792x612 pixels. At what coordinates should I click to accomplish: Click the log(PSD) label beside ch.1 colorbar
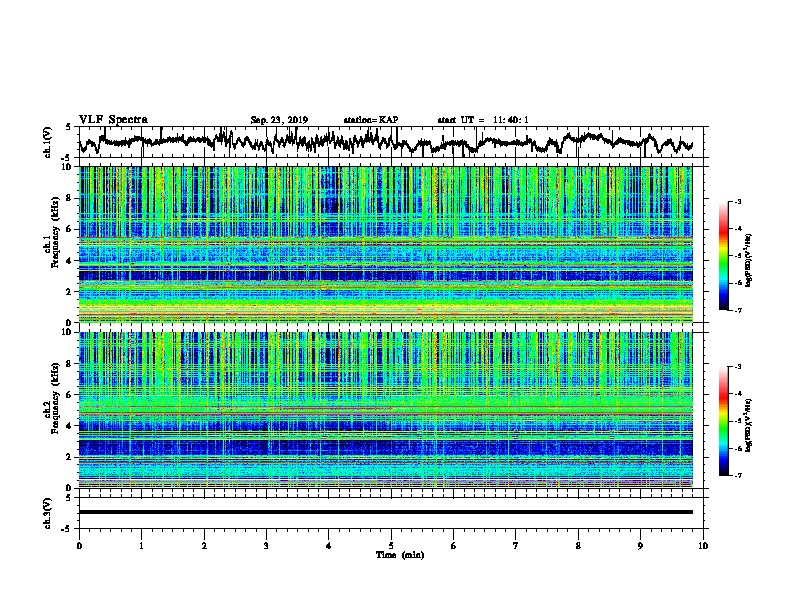point(749,260)
